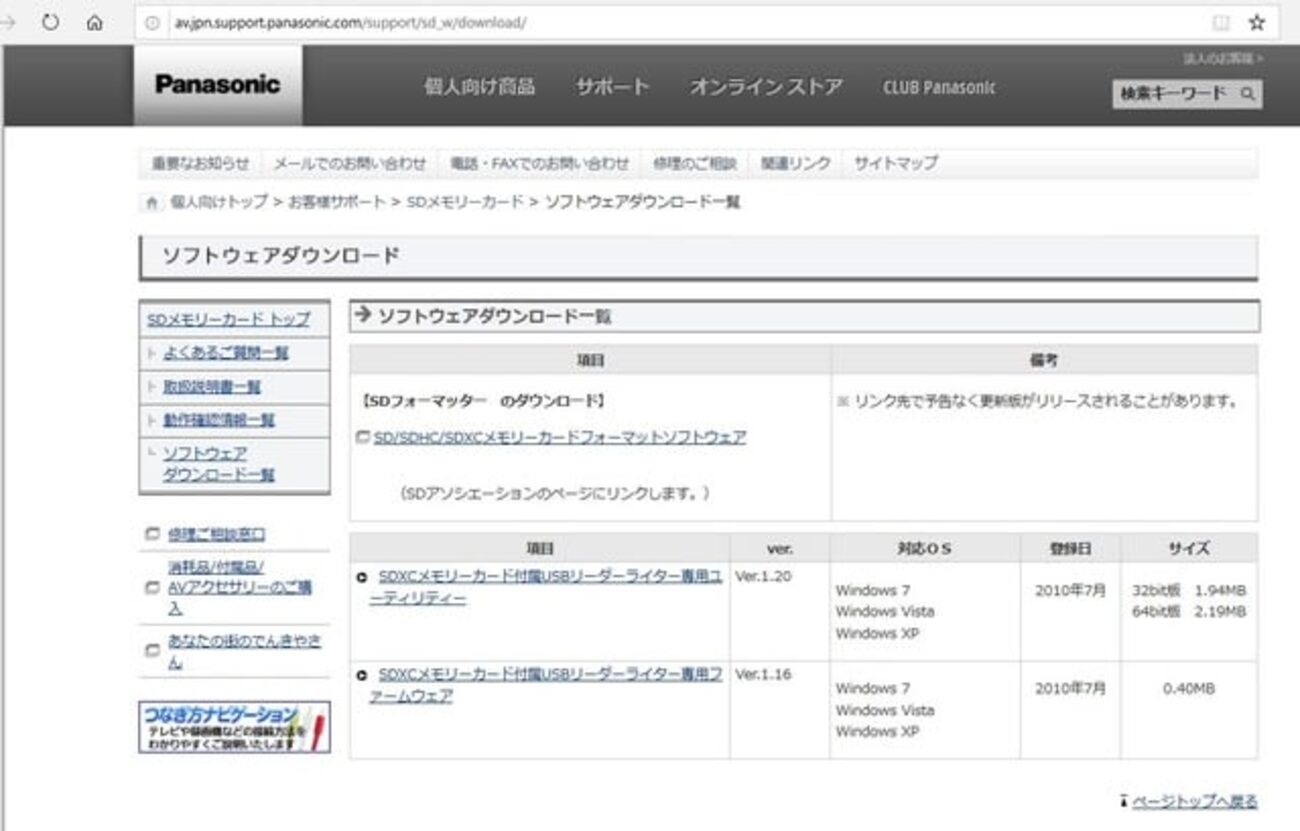Download the SDXC USBリーダーライター専用ファームウェア
Screen dimensions: 1300x831
(545, 685)
